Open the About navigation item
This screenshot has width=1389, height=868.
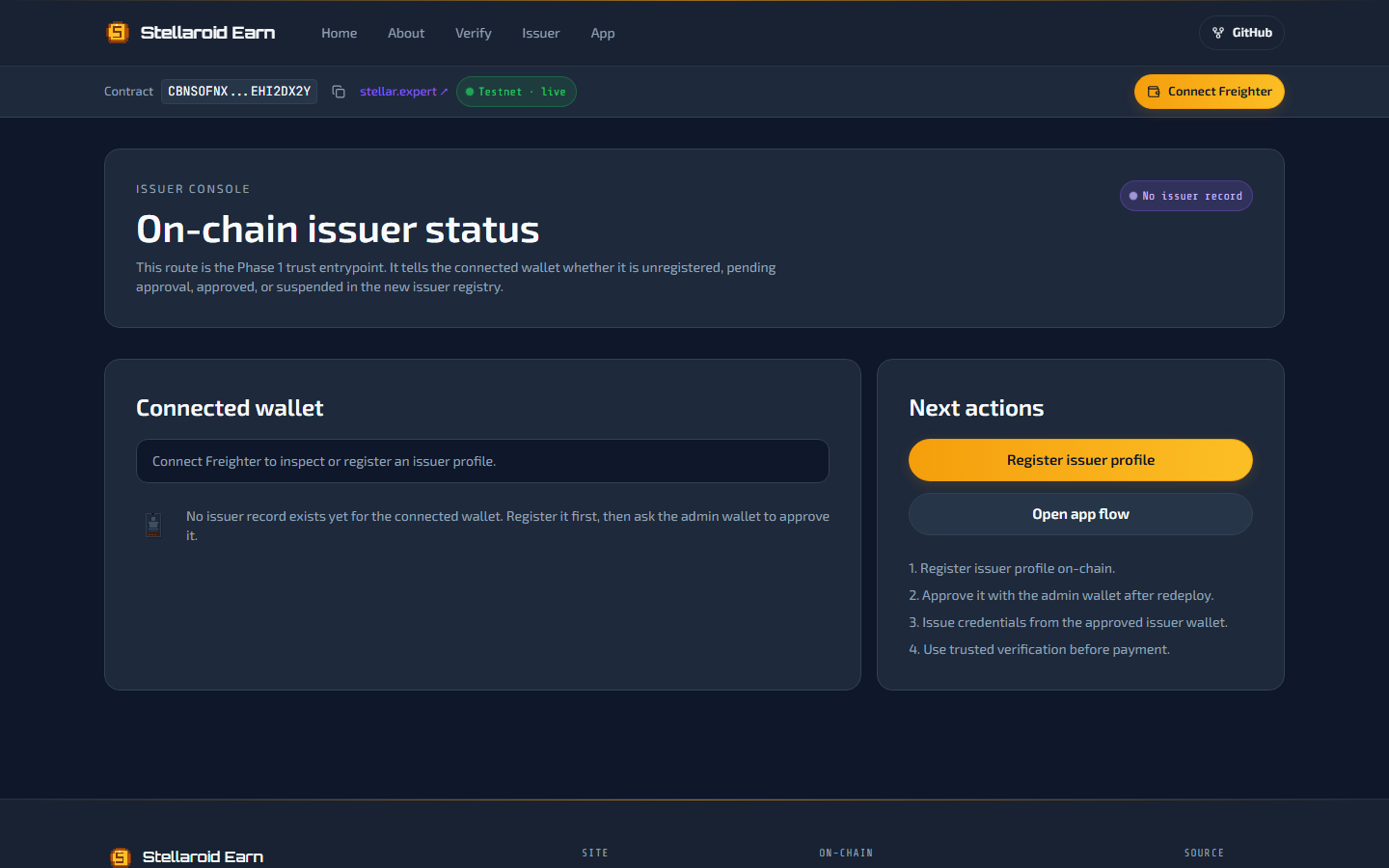tap(406, 33)
